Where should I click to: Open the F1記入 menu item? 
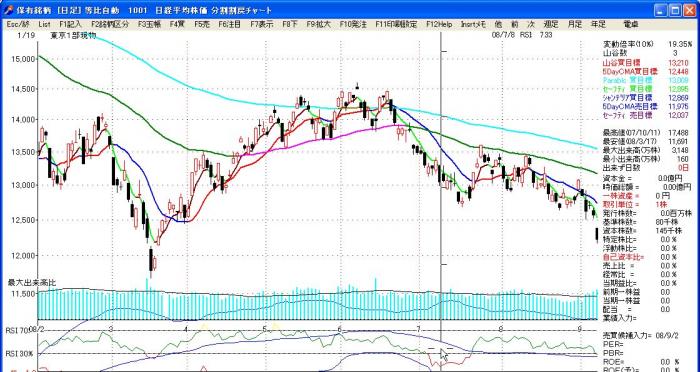click(x=71, y=25)
